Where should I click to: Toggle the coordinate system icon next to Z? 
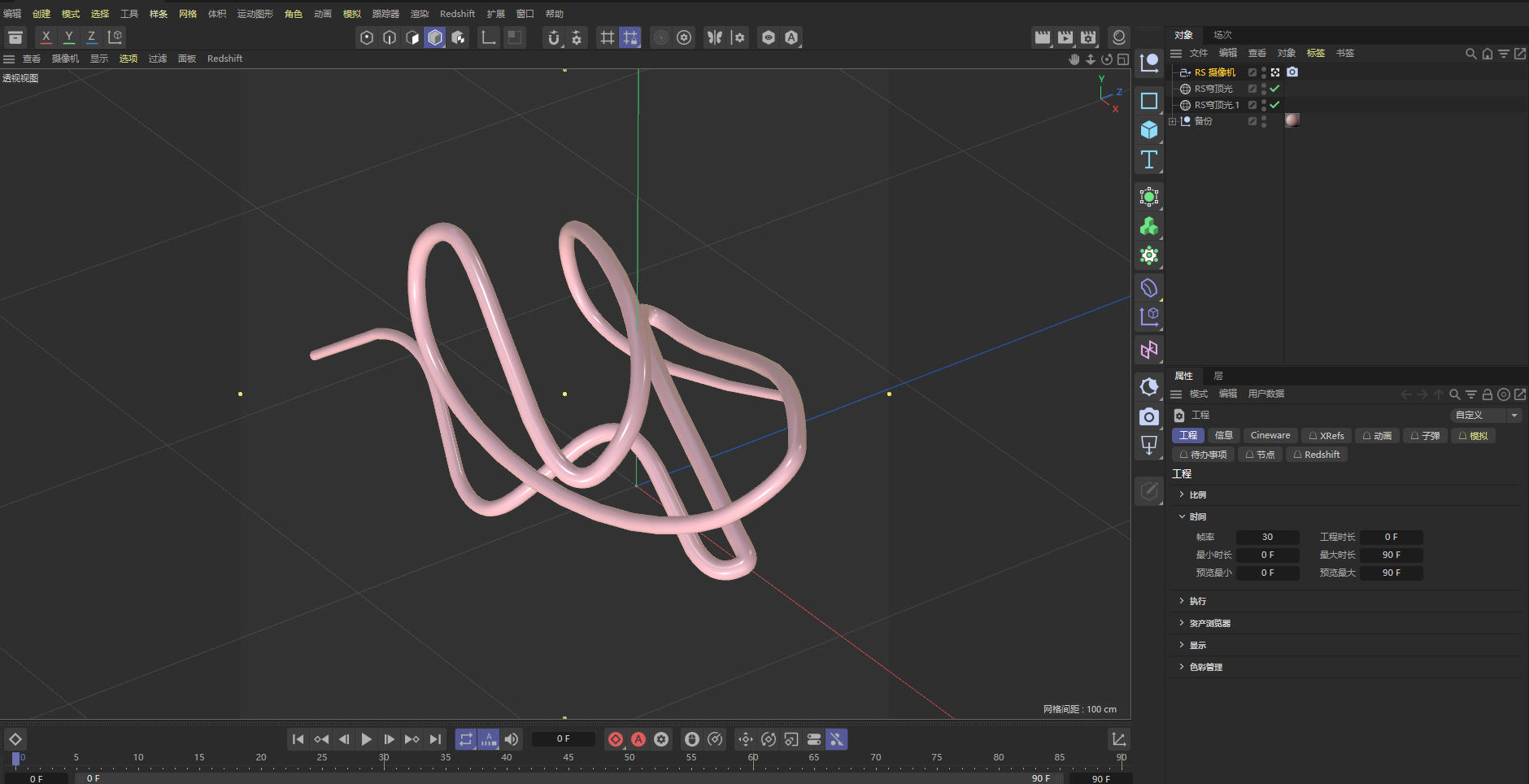click(115, 37)
